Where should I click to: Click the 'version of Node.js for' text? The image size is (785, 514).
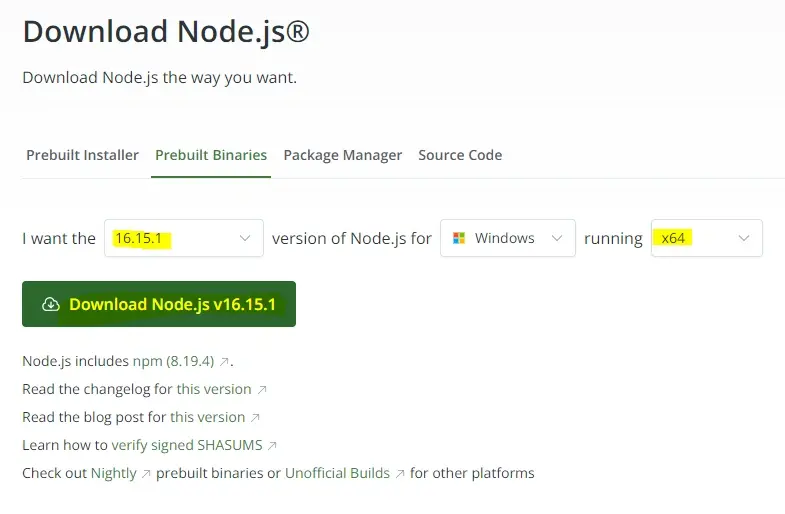click(351, 238)
